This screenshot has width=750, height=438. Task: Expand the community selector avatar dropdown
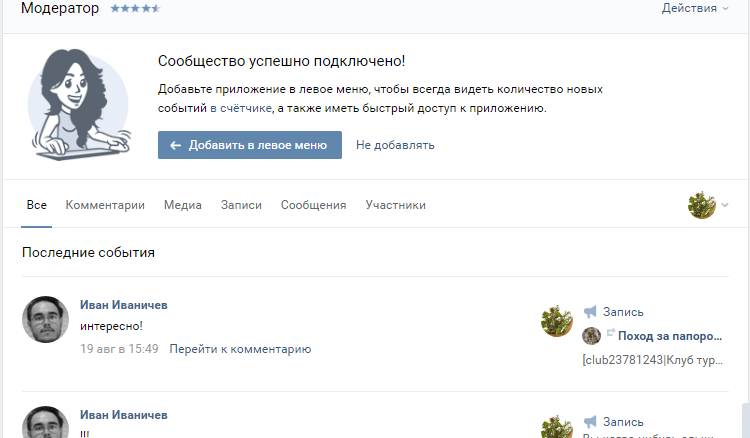[707, 206]
